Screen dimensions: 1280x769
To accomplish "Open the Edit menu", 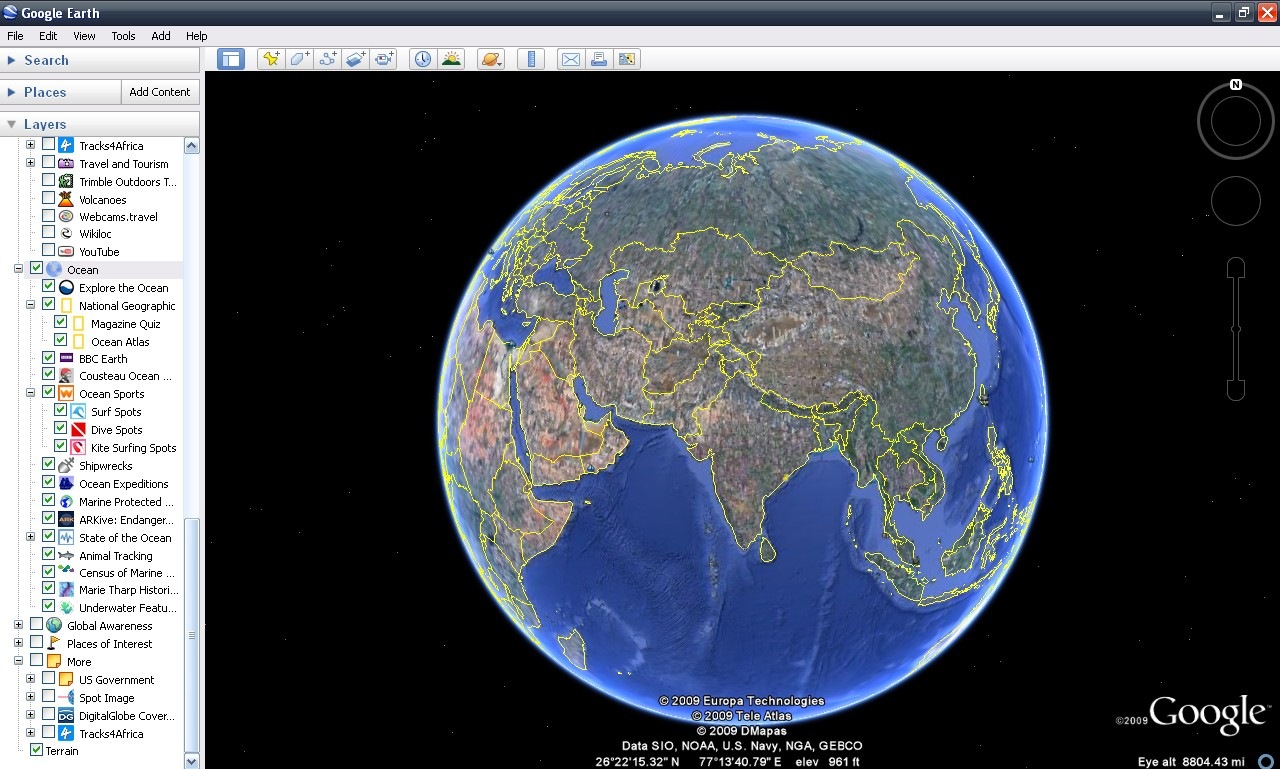I will [48, 36].
